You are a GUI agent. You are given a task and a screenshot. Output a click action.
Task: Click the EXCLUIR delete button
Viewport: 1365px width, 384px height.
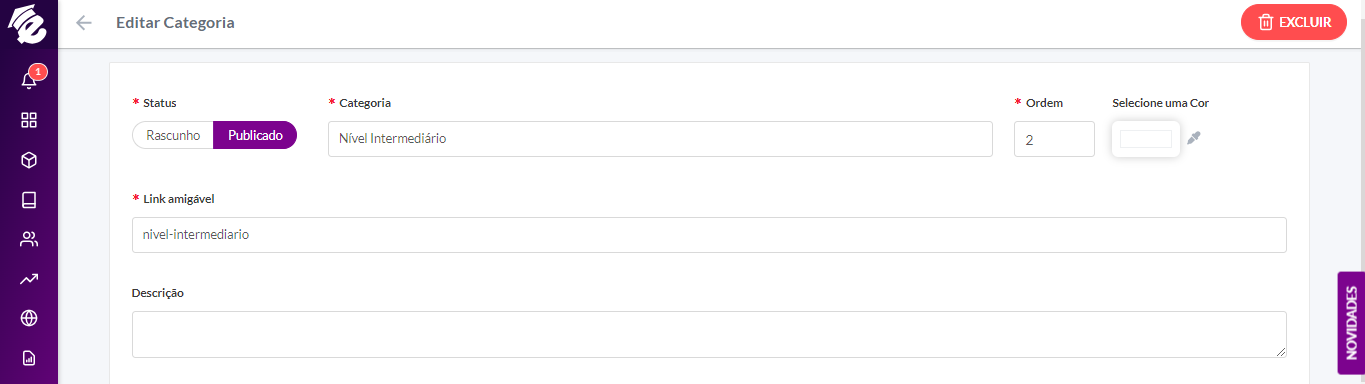click(1294, 22)
